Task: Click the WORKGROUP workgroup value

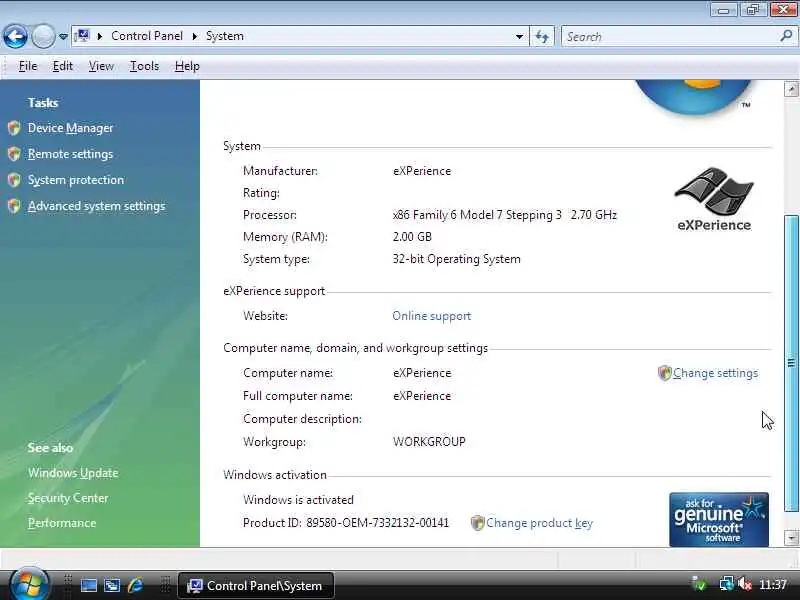Action: 429,442
